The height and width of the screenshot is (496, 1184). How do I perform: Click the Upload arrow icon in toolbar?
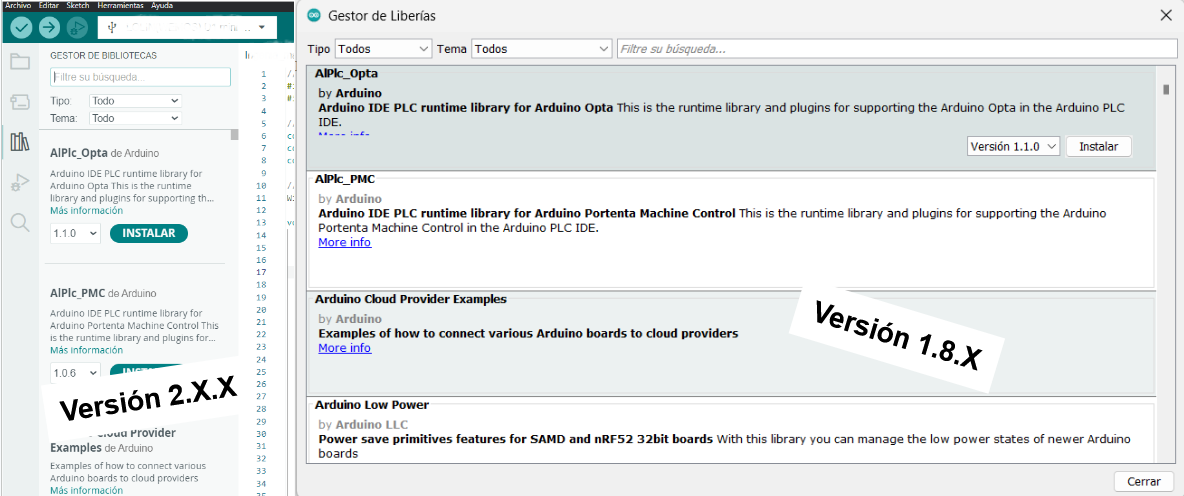[x=49, y=28]
